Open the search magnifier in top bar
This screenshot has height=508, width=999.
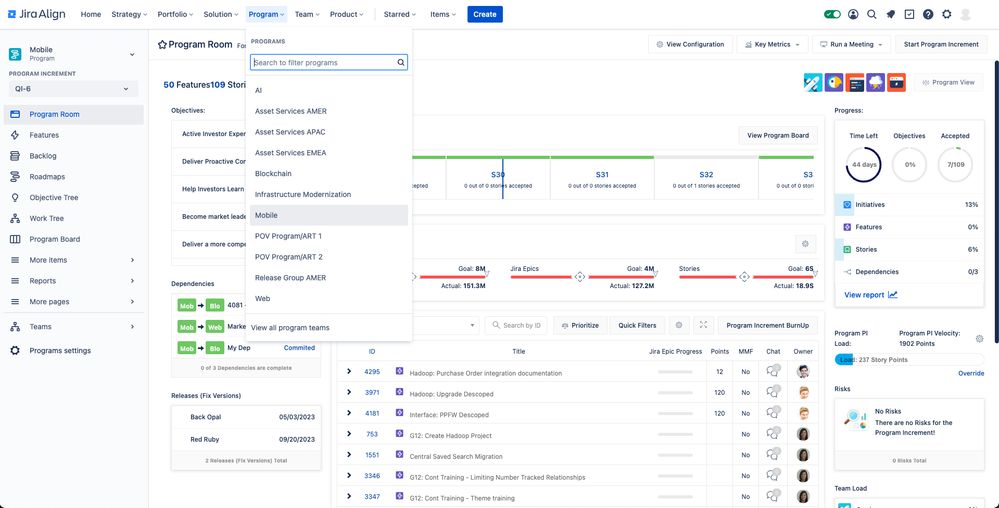[x=872, y=14]
